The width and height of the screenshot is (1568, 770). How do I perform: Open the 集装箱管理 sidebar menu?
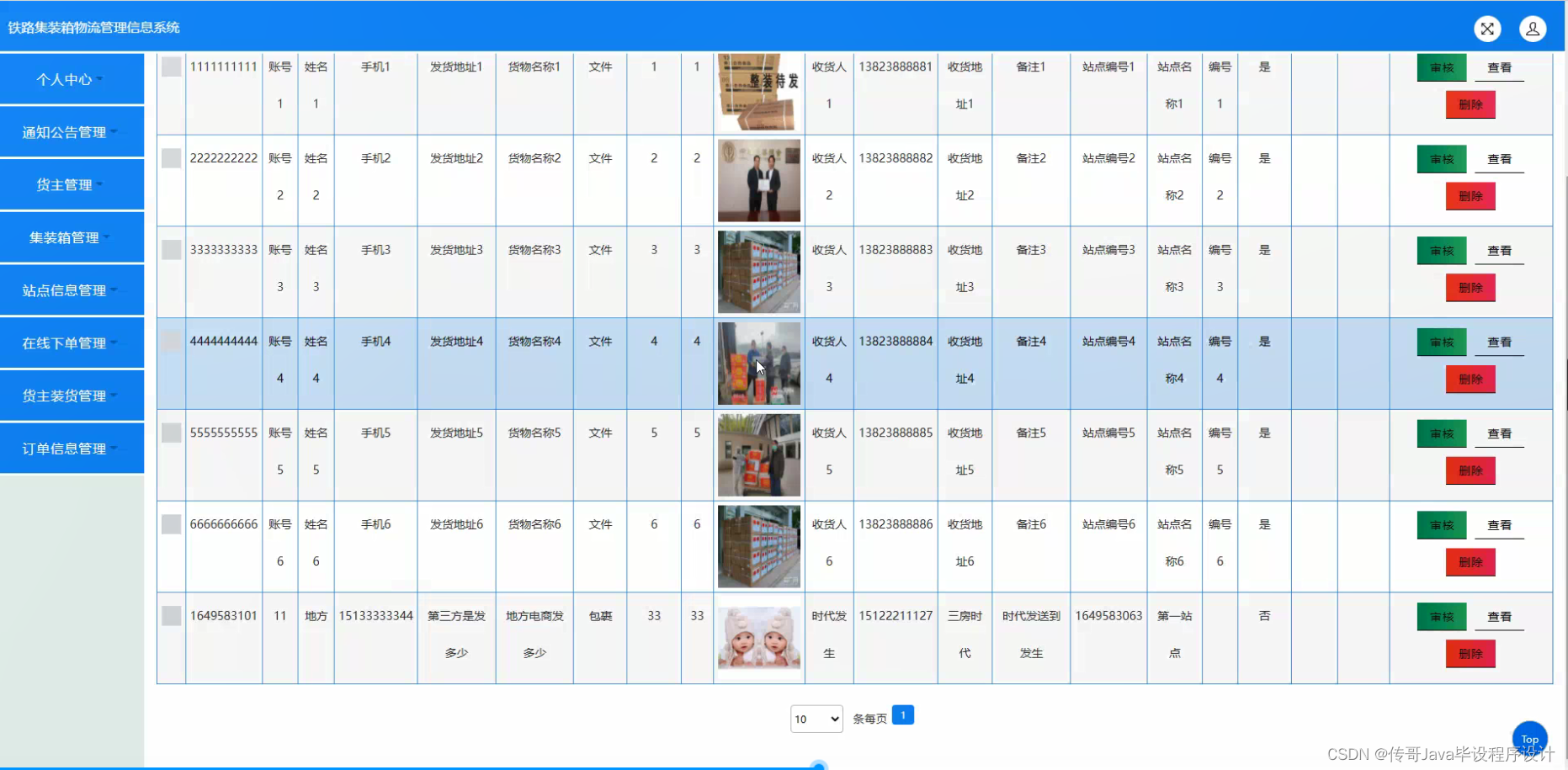pos(72,237)
